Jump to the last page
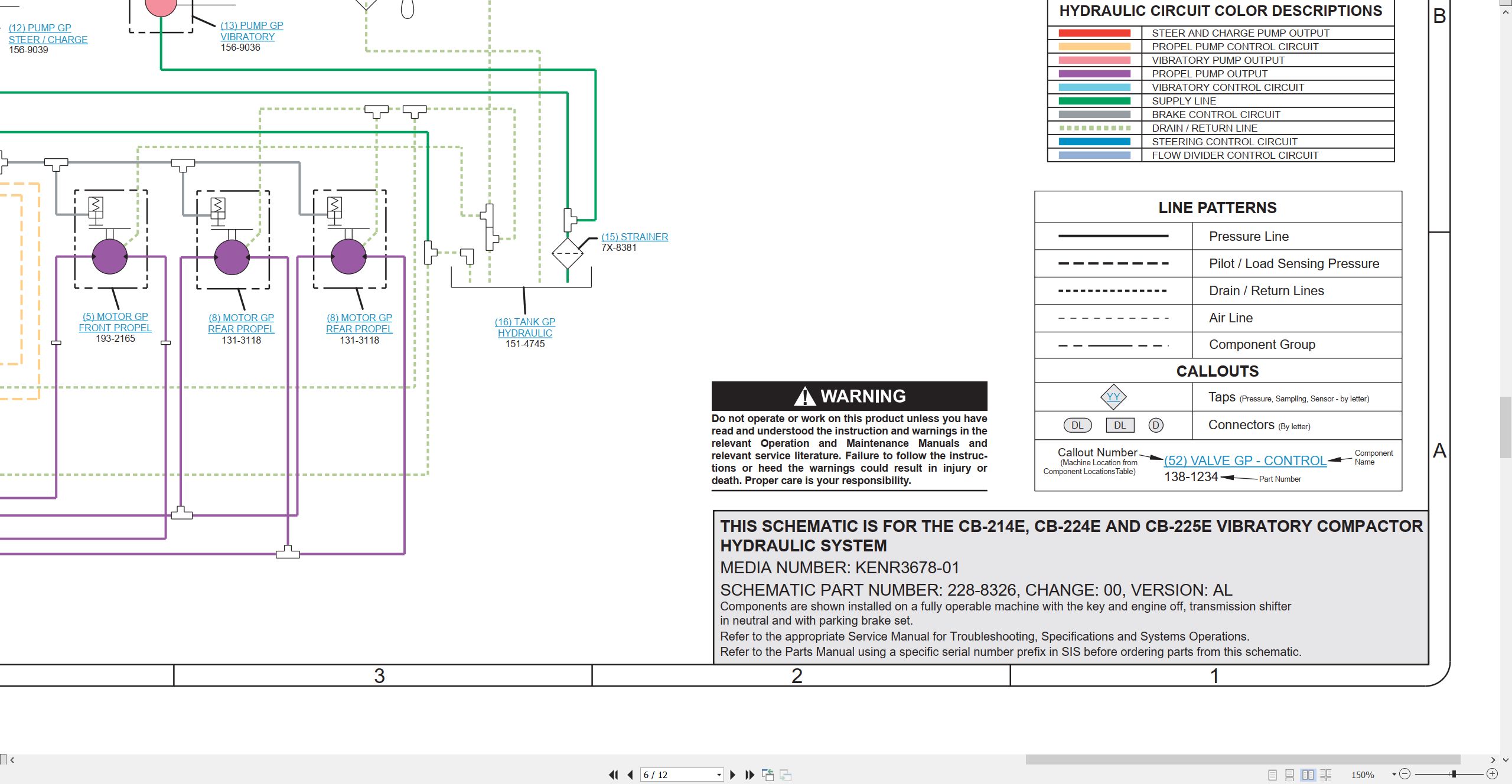Viewport: 1512px width, 784px height. (x=750, y=775)
